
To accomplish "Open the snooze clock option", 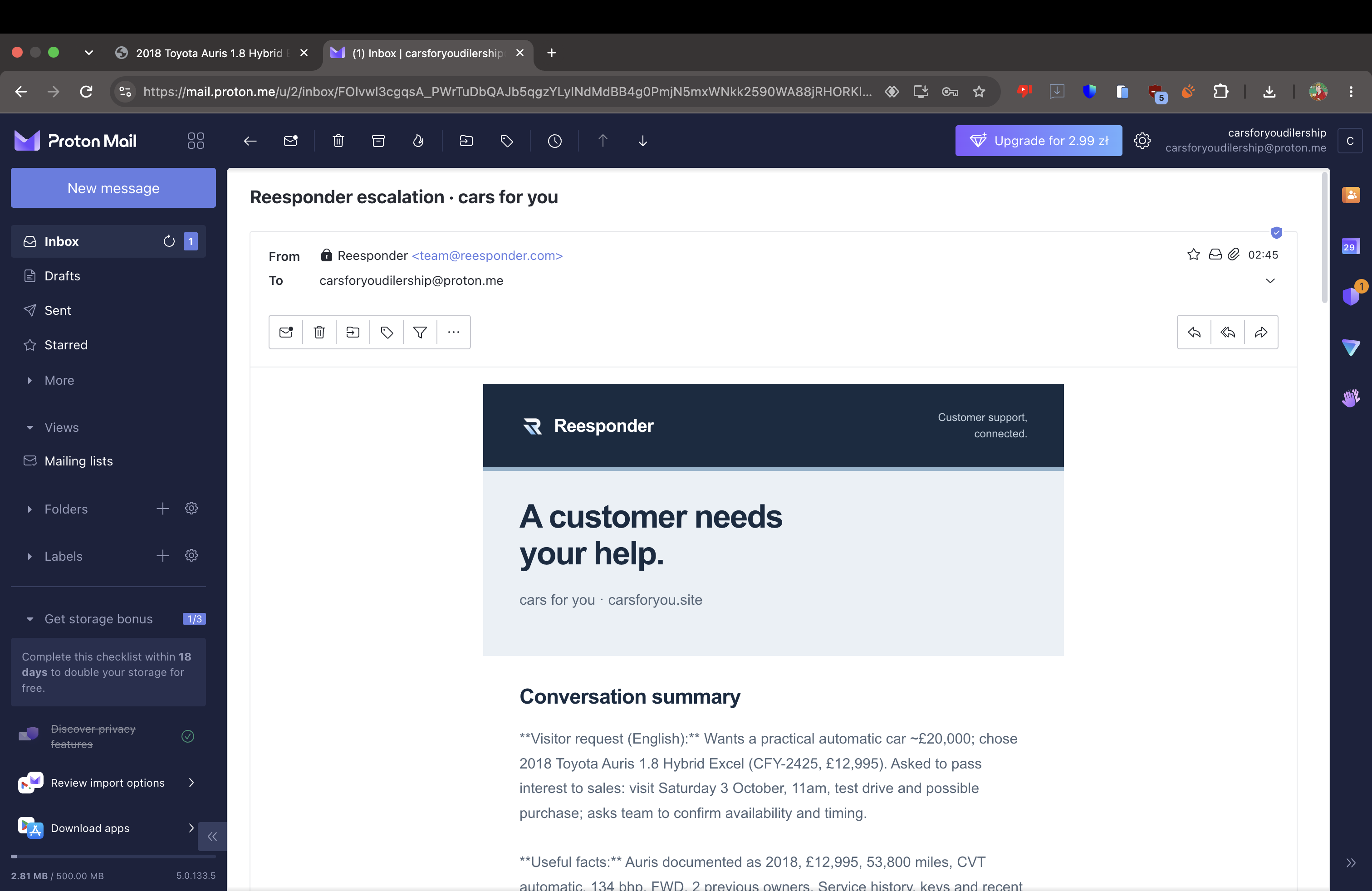I will pos(554,141).
